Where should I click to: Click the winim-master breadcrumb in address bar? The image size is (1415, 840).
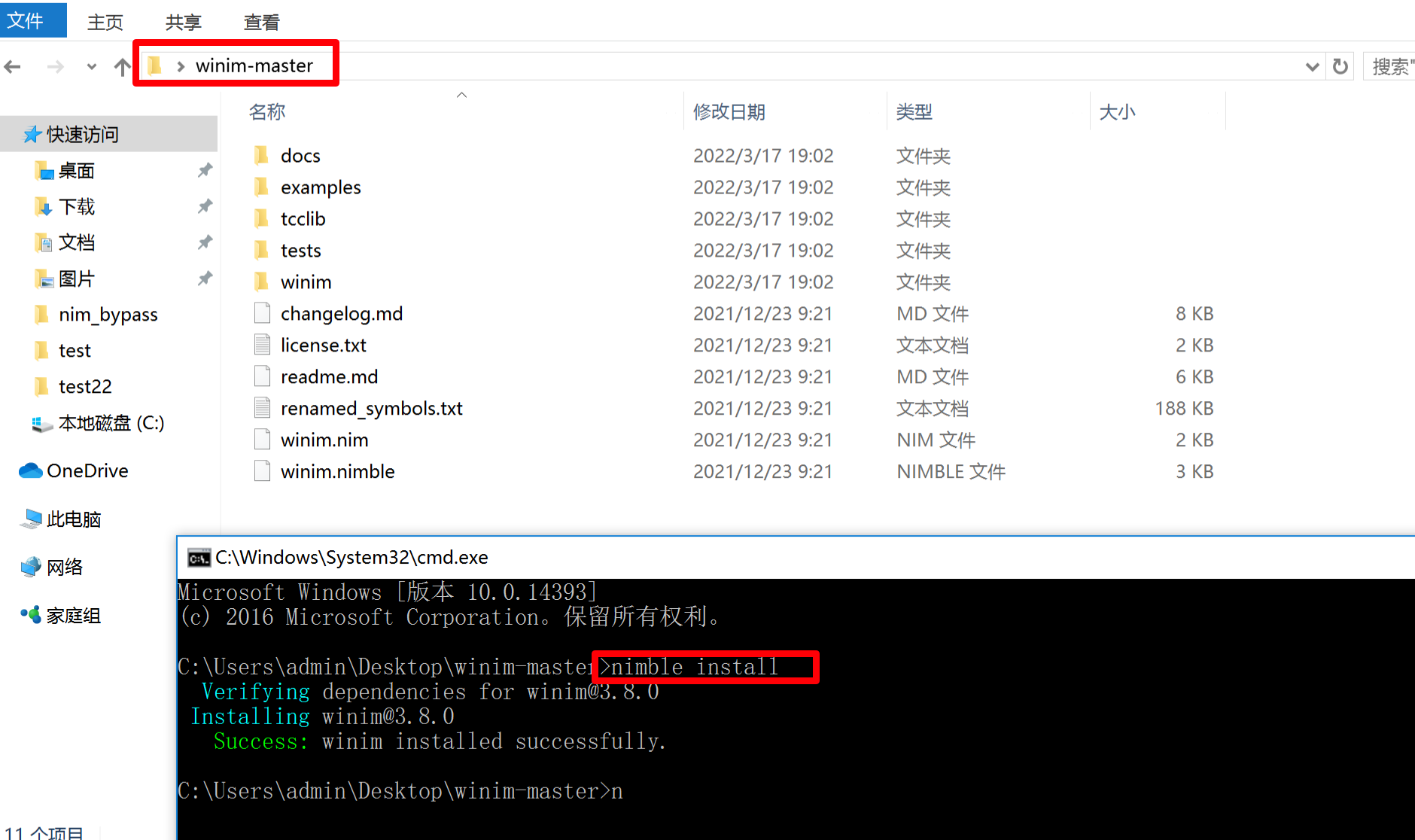click(254, 65)
